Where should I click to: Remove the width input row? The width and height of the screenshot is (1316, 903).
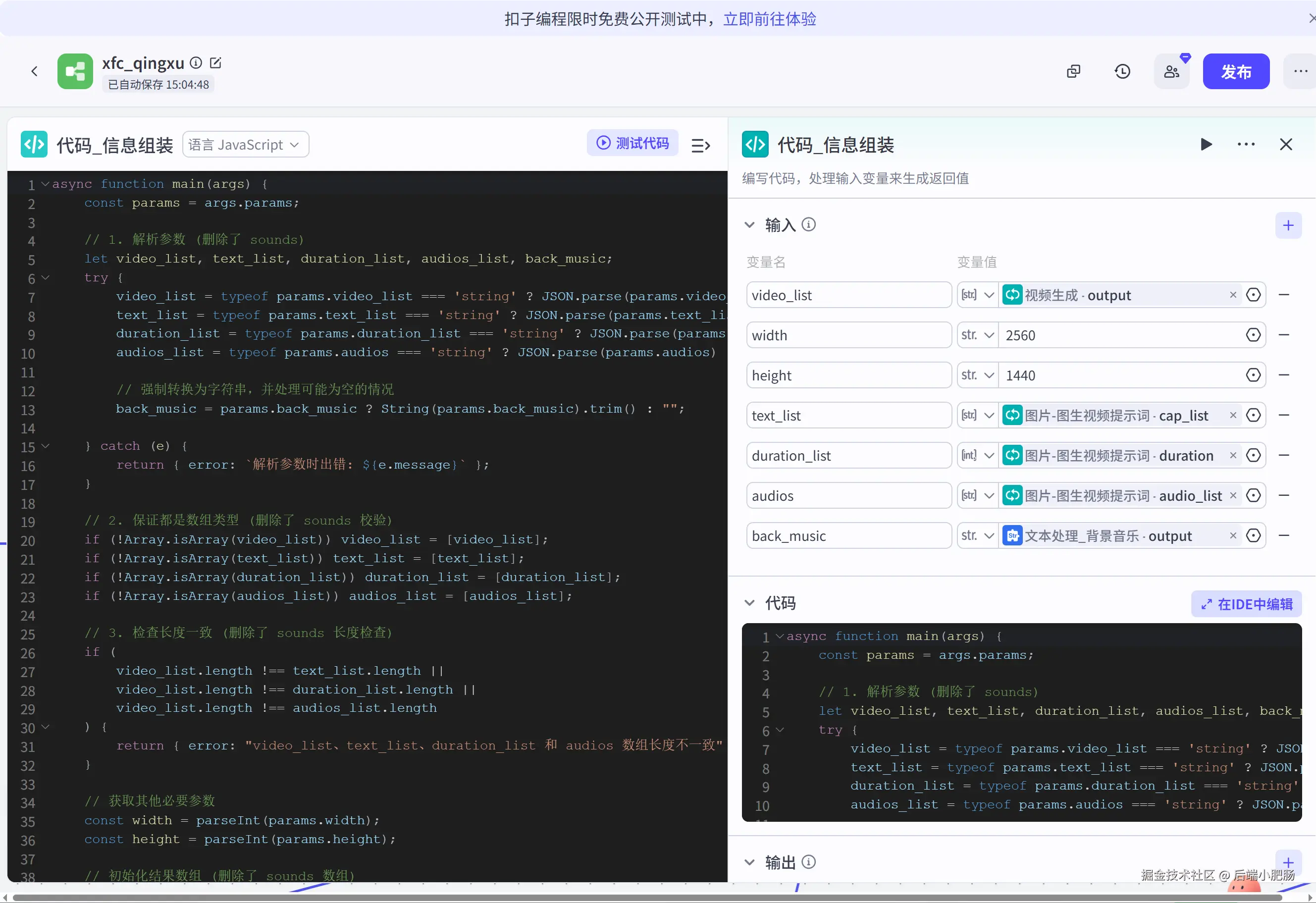click(1284, 335)
